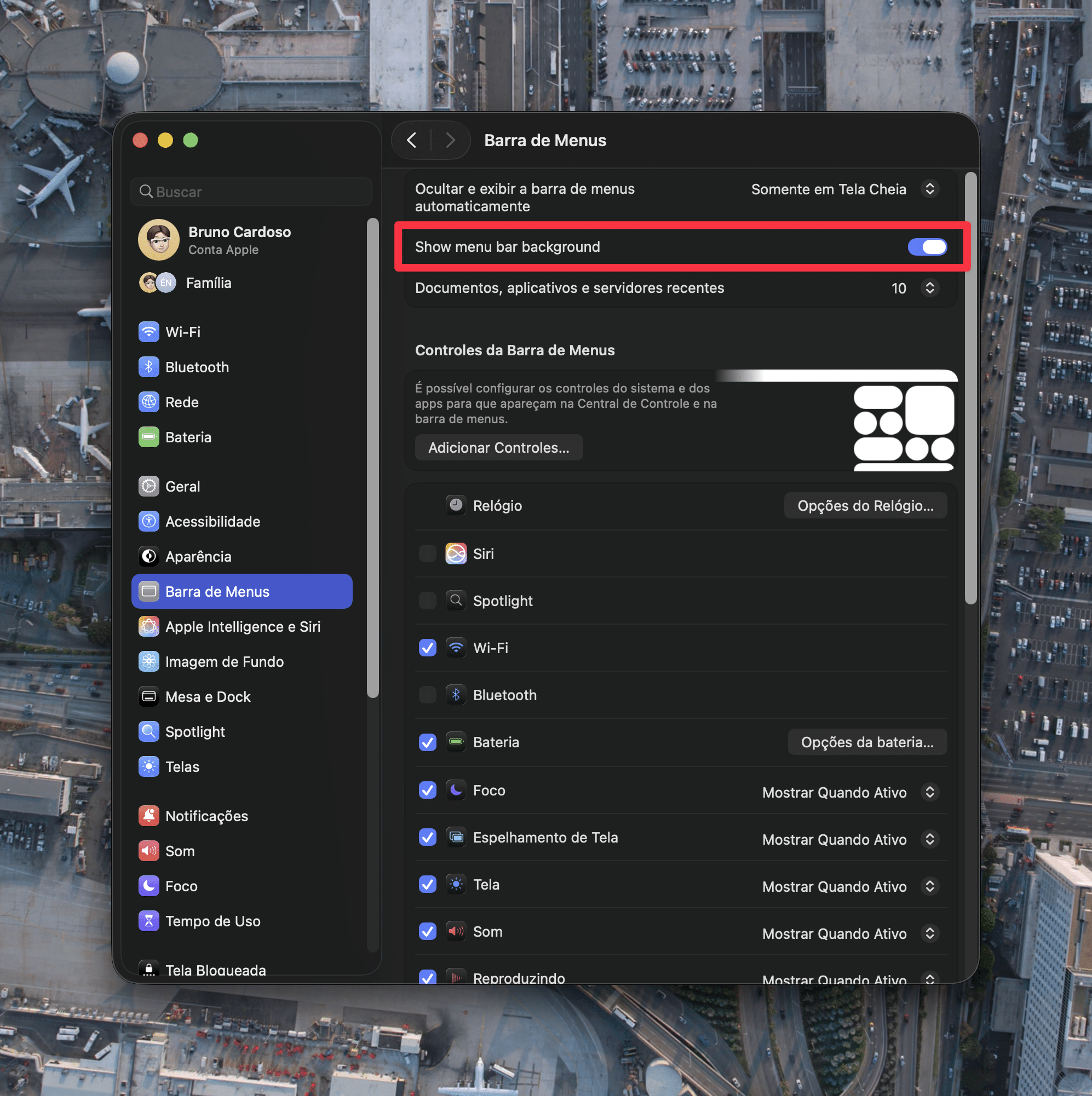Click Opções da bateria... button
The height and width of the screenshot is (1096, 1092).
coord(867,742)
